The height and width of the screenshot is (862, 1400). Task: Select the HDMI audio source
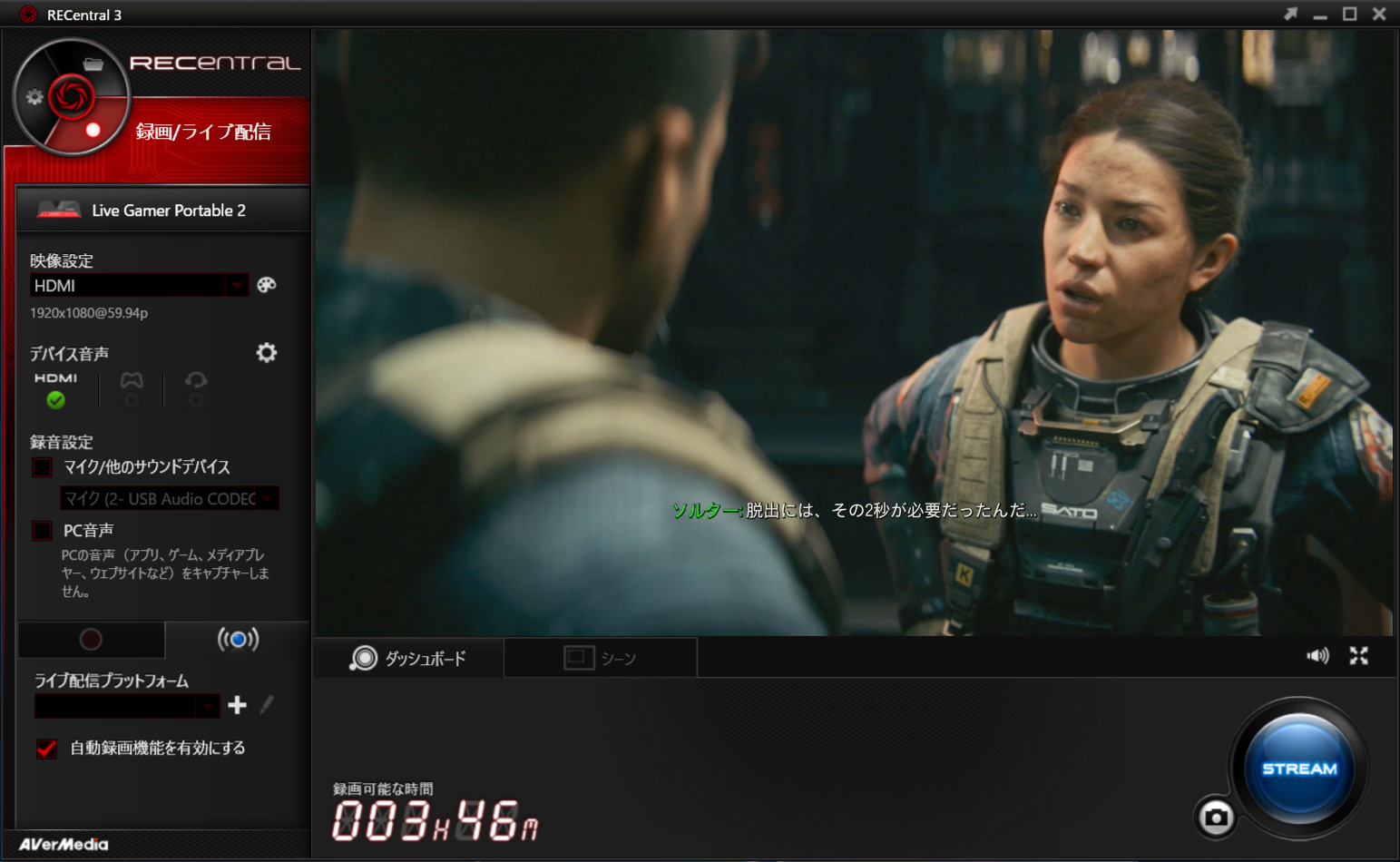pyautogui.click(x=55, y=389)
